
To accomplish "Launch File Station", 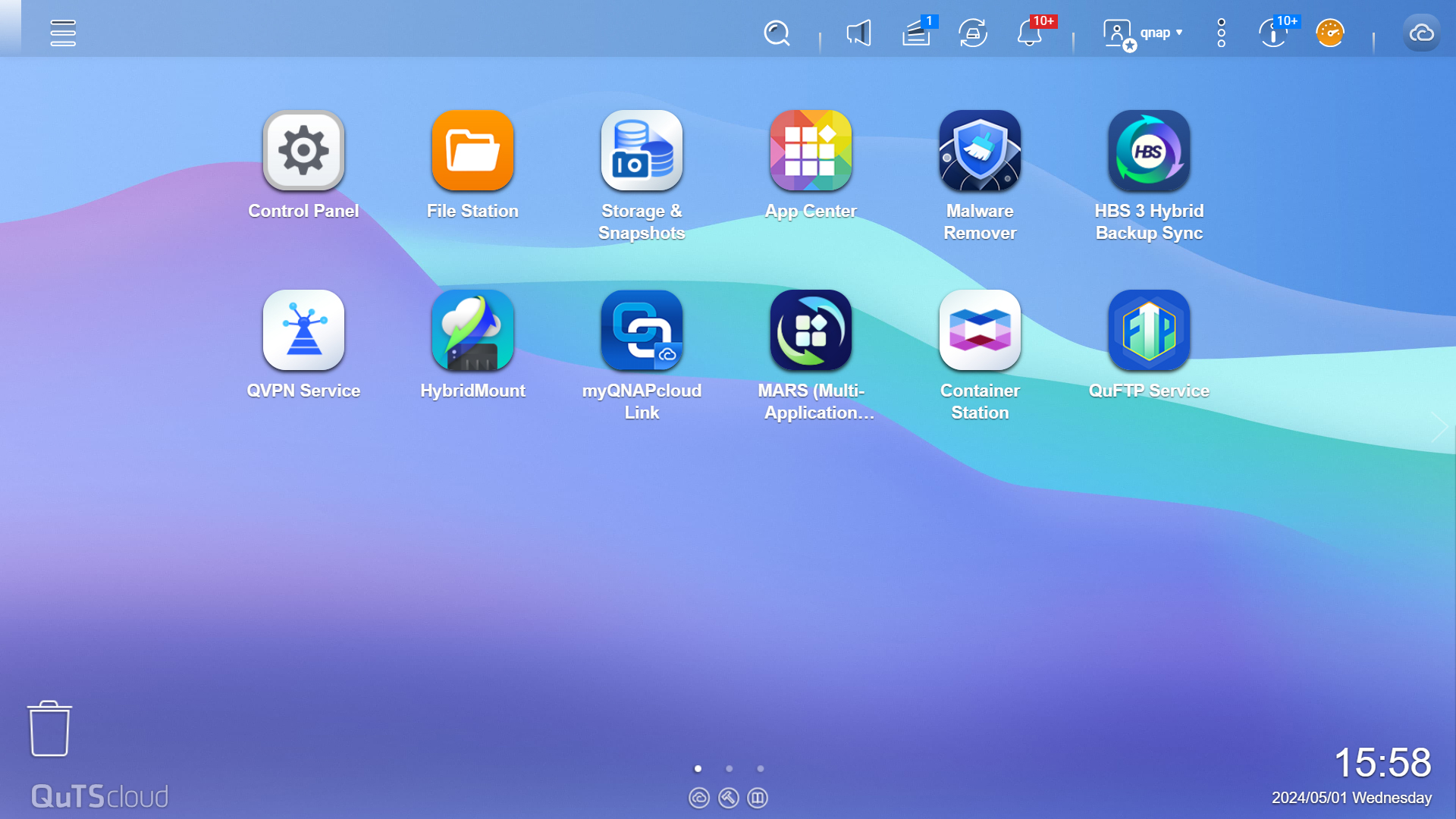I will pyautogui.click(x=472, y=151).
